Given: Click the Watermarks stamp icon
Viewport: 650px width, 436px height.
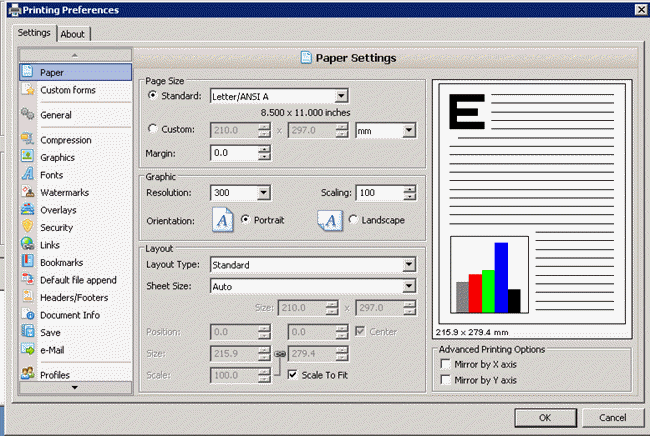Looking at the screenshot, I should click(27, 191).
